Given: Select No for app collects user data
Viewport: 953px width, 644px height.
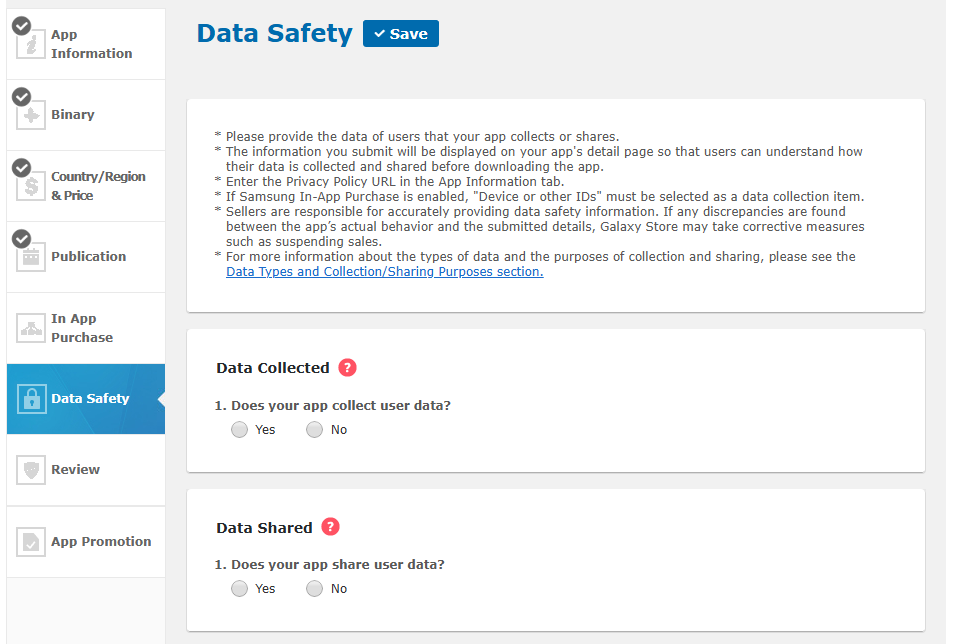Looking at the screenshot, I should [x=315, y=430].
